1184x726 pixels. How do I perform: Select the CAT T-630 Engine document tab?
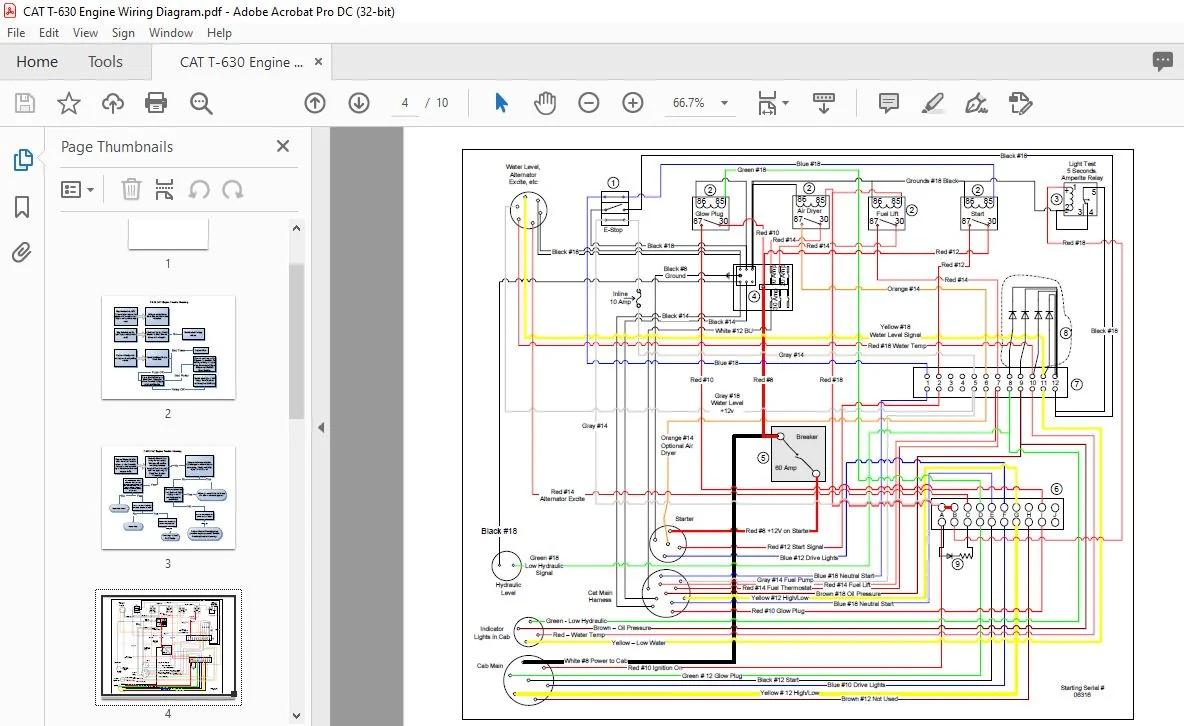point(241,62)
